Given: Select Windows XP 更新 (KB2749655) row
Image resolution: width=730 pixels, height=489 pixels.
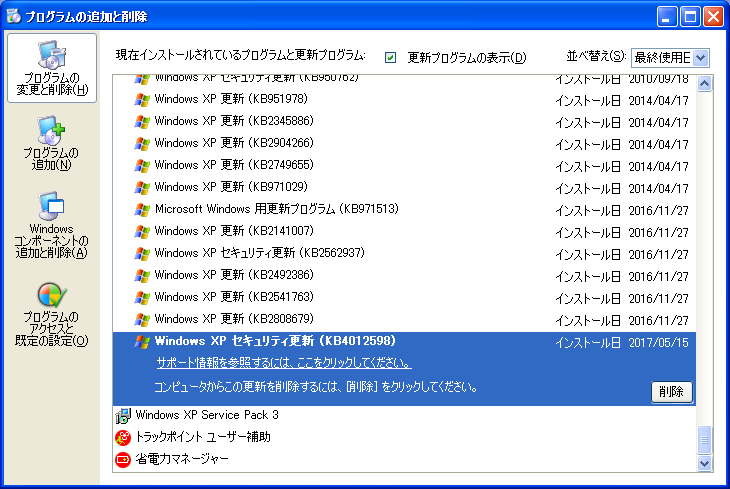Looking at the screenshot, I should click(x=404, y=165).
